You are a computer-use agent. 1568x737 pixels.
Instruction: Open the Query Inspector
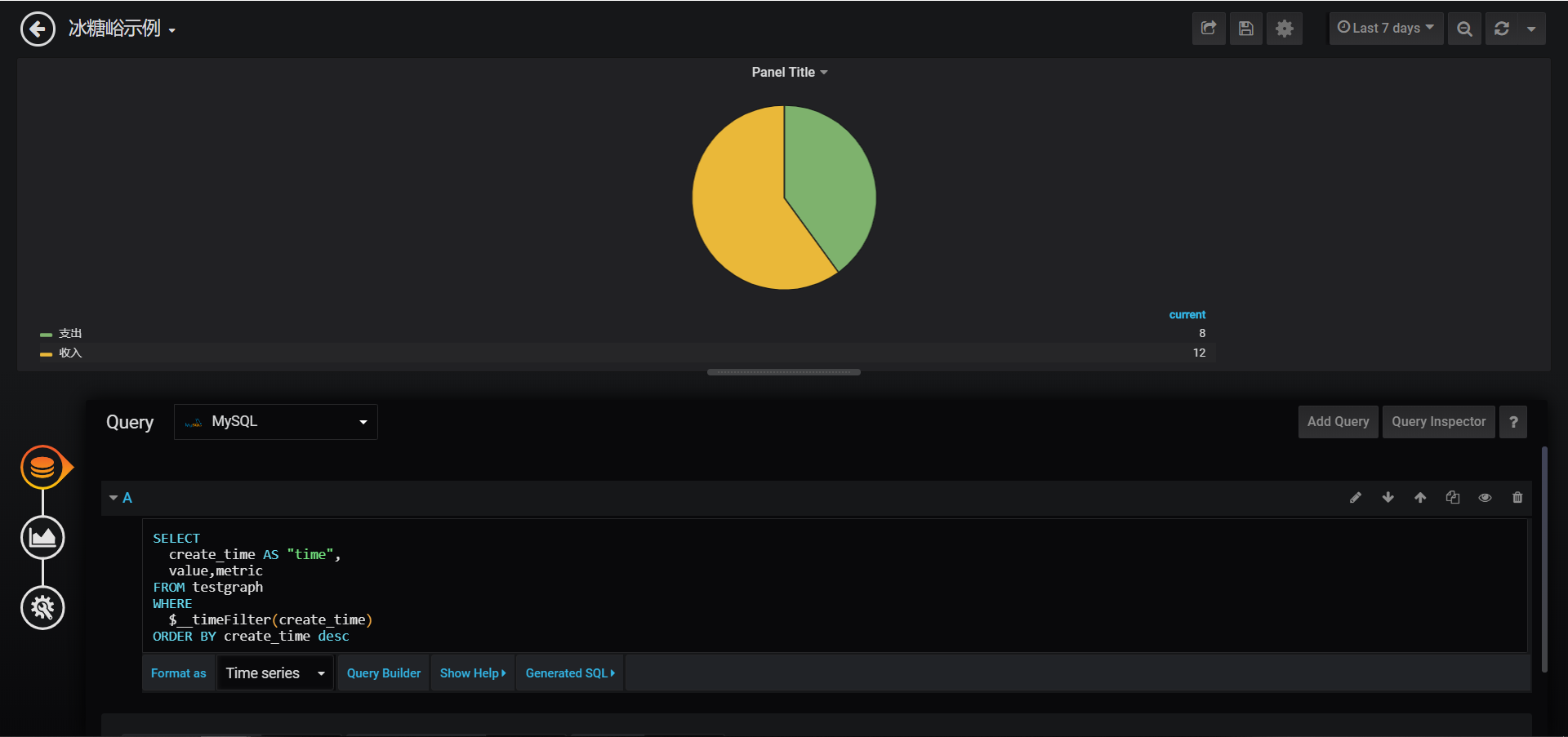(1438, 421)
